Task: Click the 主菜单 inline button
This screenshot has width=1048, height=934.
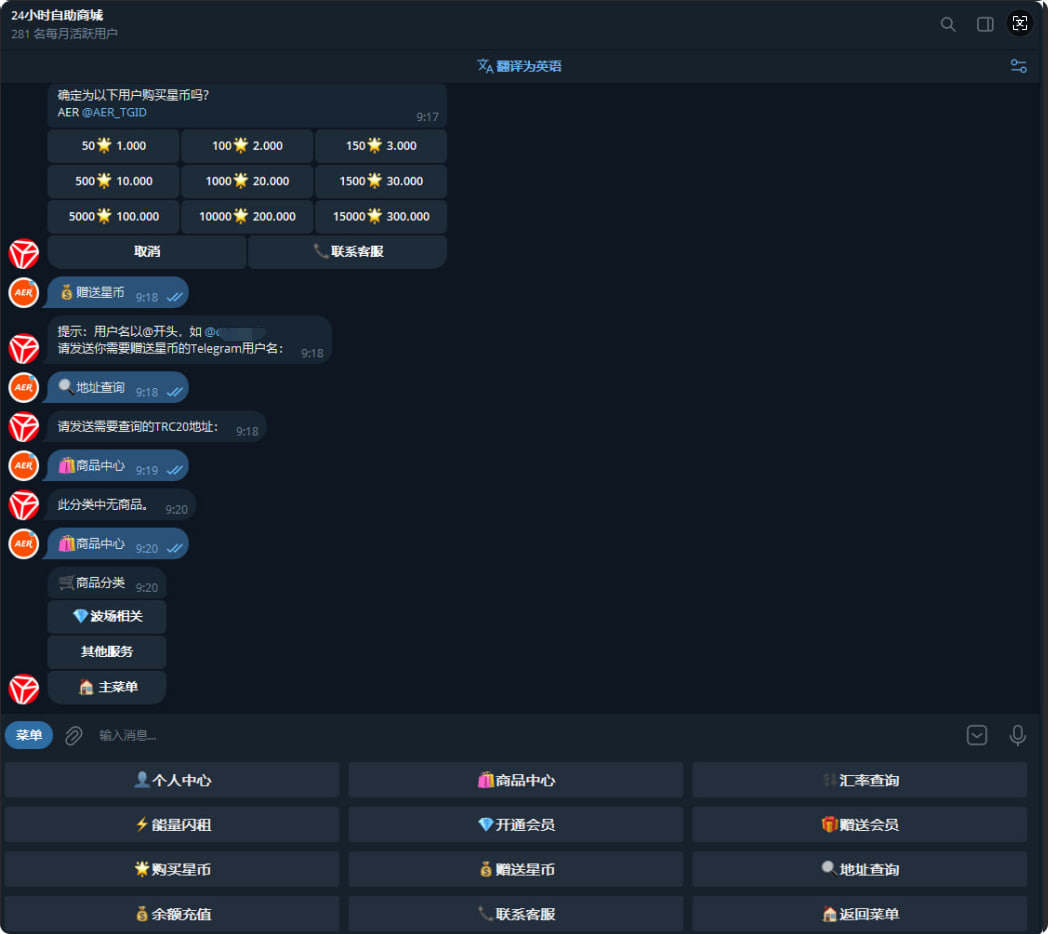Action: coord(107,688)
